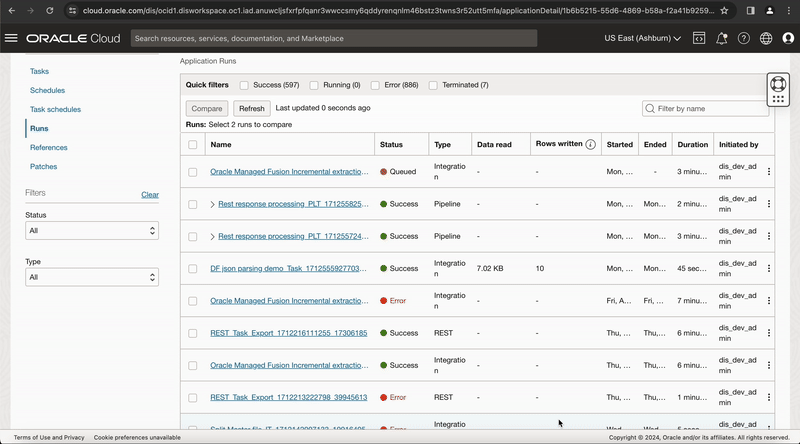Image resolution: width=800 pixels, height=444 pixels.
Task: Open the Status filter dropdown
Action: click(92, 231)
